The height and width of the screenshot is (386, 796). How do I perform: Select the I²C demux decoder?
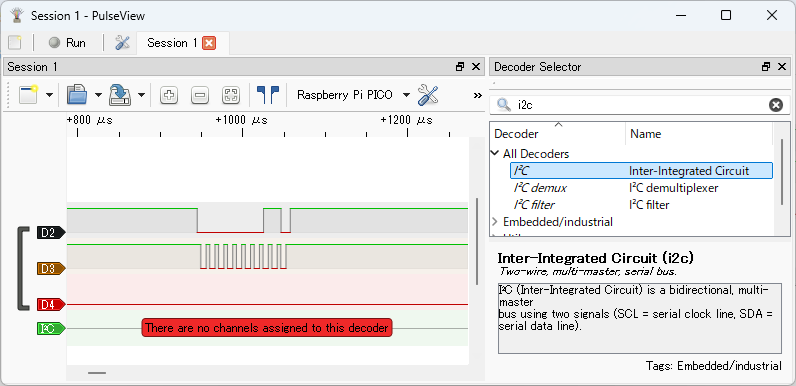[x=540, y=188]
